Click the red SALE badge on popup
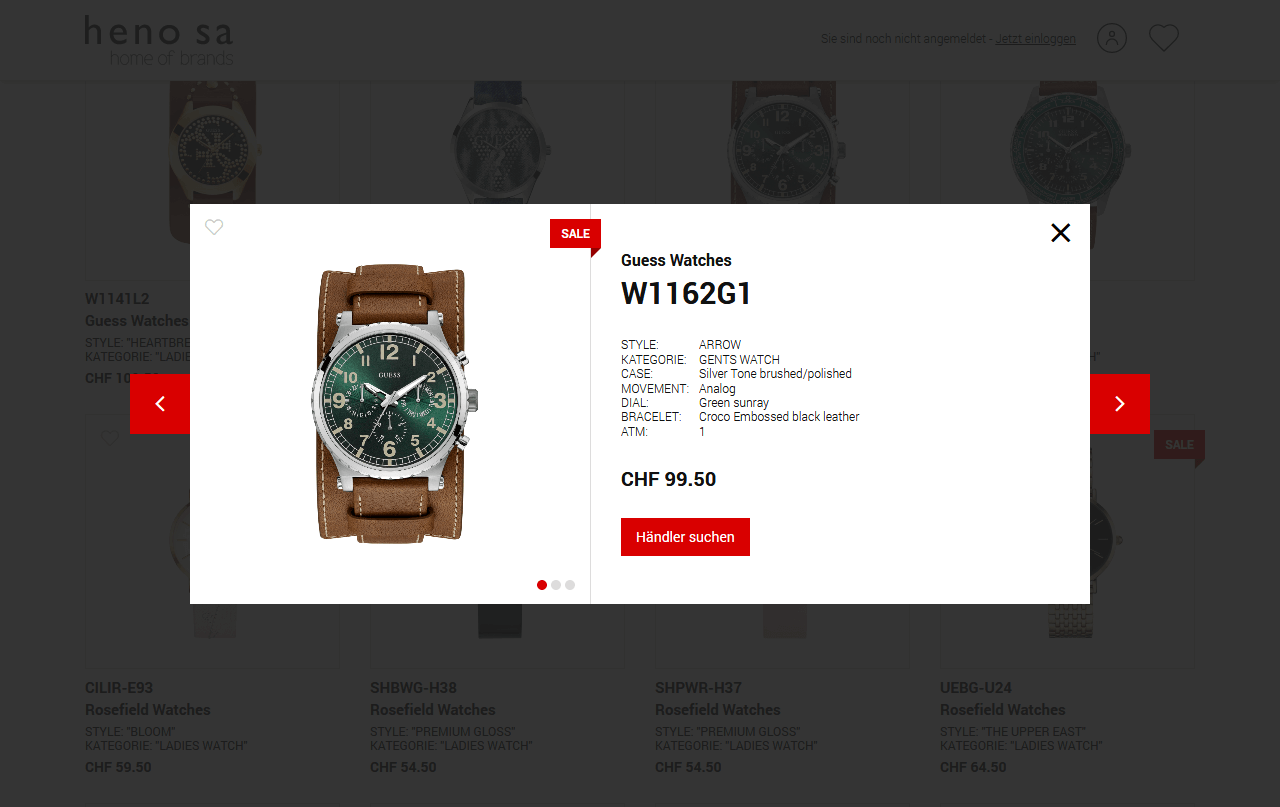1280x807 pixels. coord(575,234)
